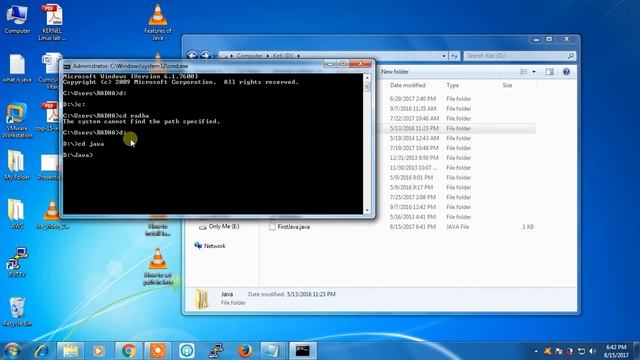
Task: Click the volume speaker icon in the tray
Action: point(592,351)
